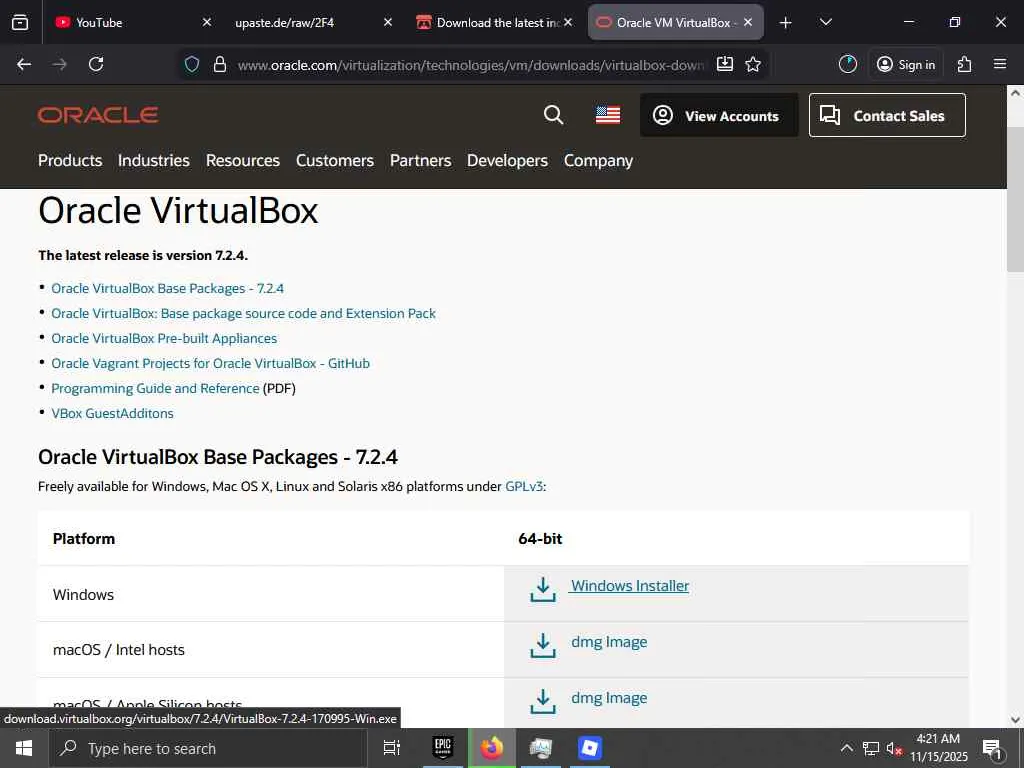Go back to the previous page

click(x=24, y=64)
